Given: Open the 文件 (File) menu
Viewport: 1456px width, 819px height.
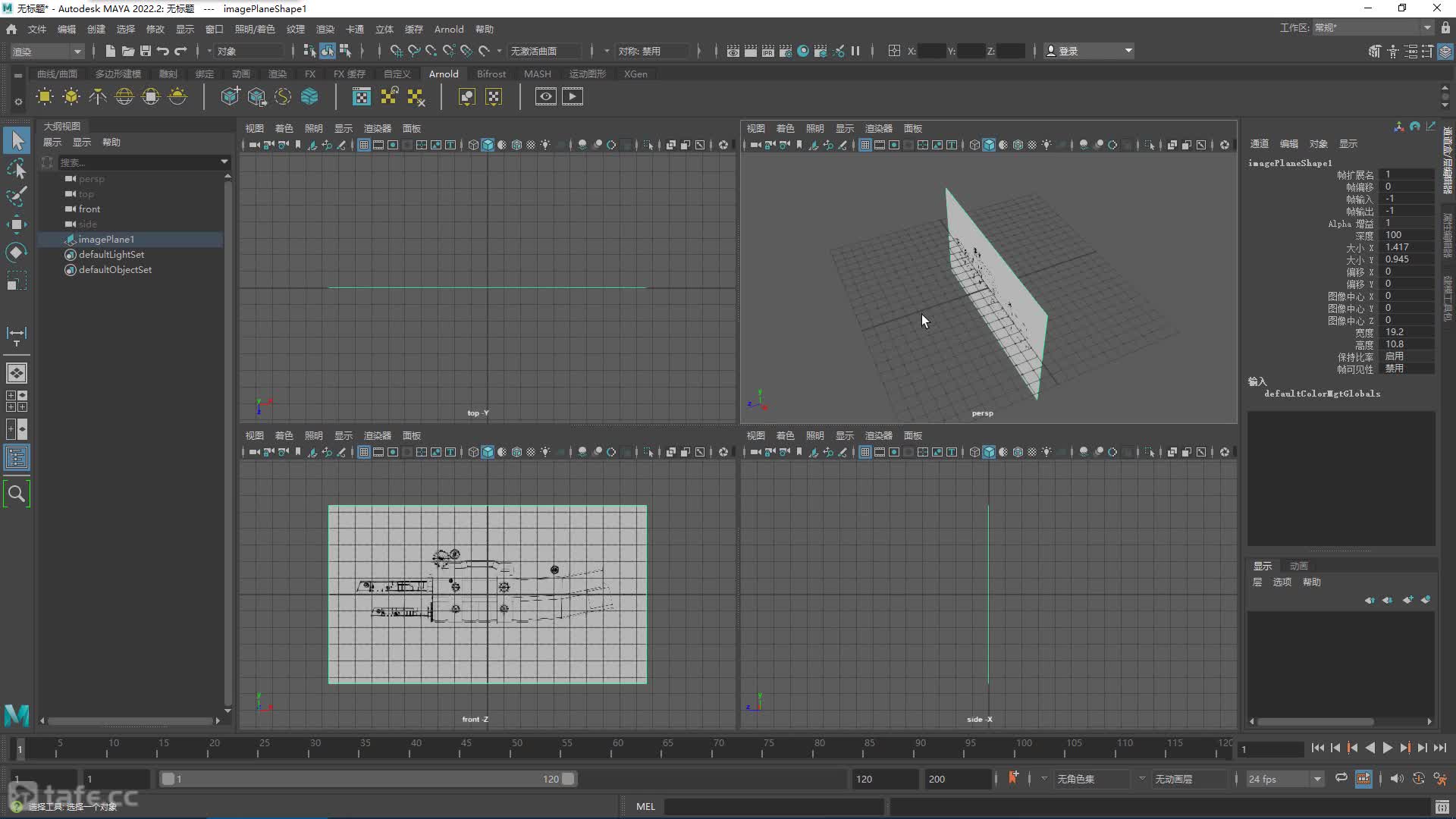Looking at the screenshot, I should tap(37, 29).
